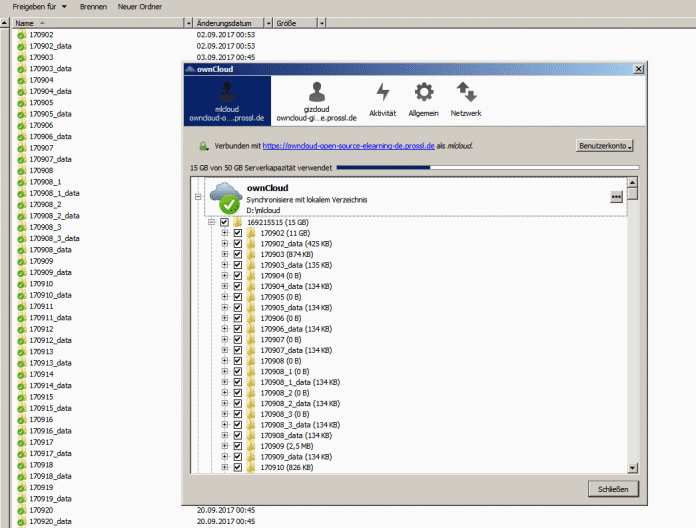The image size is (696, 528).
Task: Uncheck the 170902_data folder checkbox
Action: 238,243
